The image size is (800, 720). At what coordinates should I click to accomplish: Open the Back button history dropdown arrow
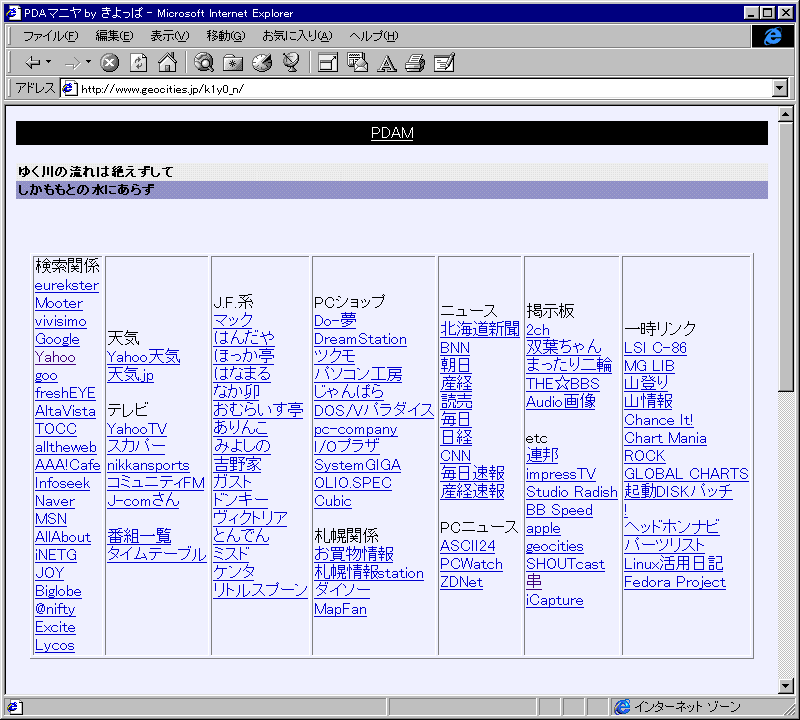pos(48,62)
